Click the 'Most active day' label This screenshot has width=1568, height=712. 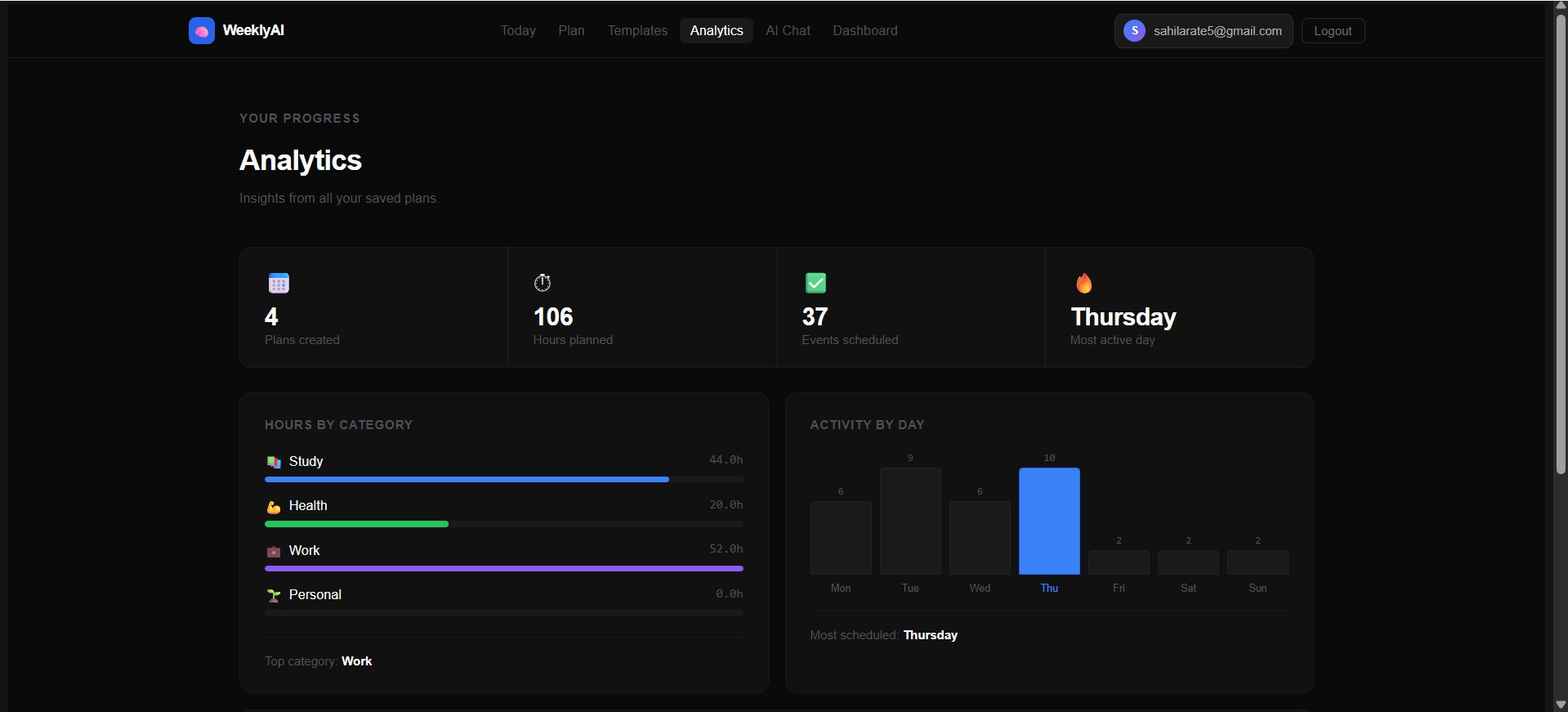click(1113, 340)
